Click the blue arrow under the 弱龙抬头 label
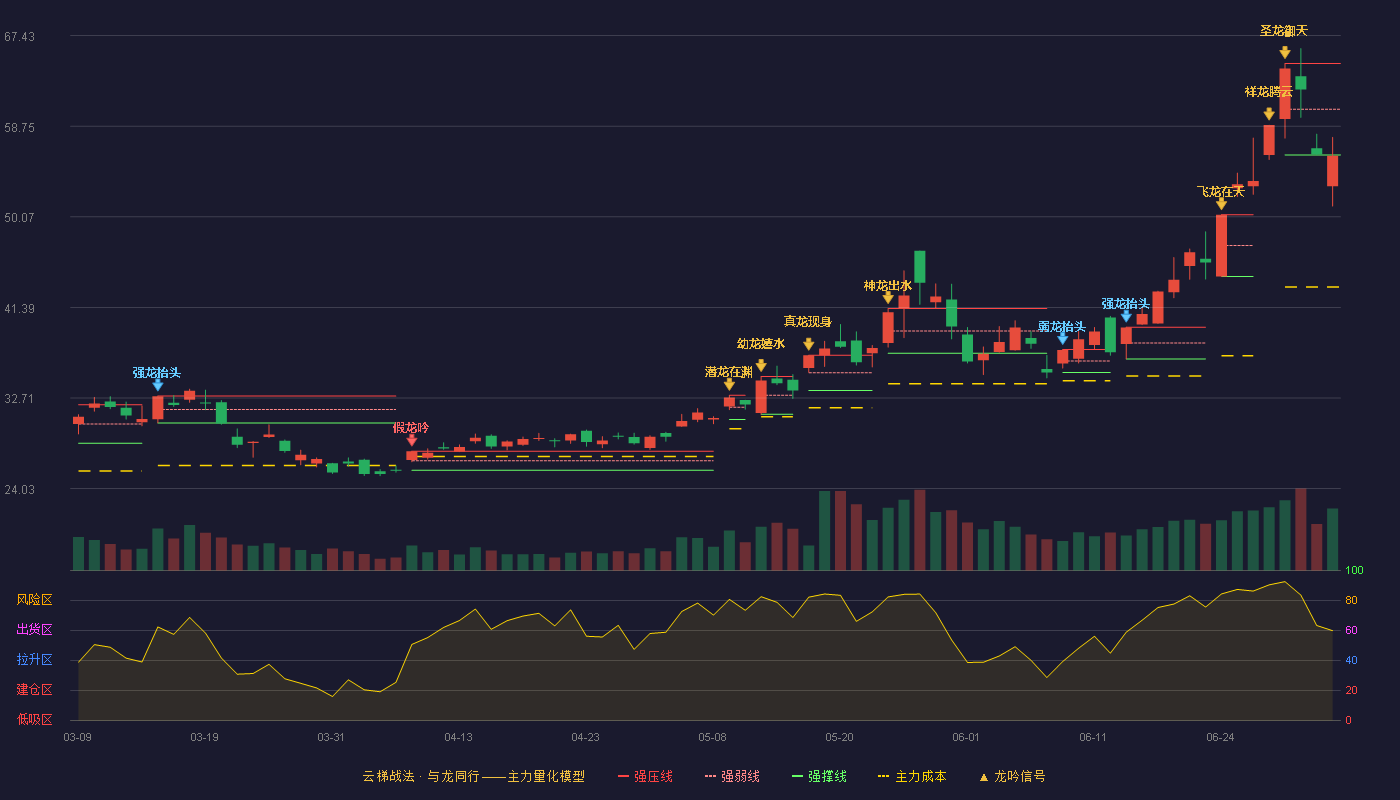The image size is (1400, 800). [1063, 339]
